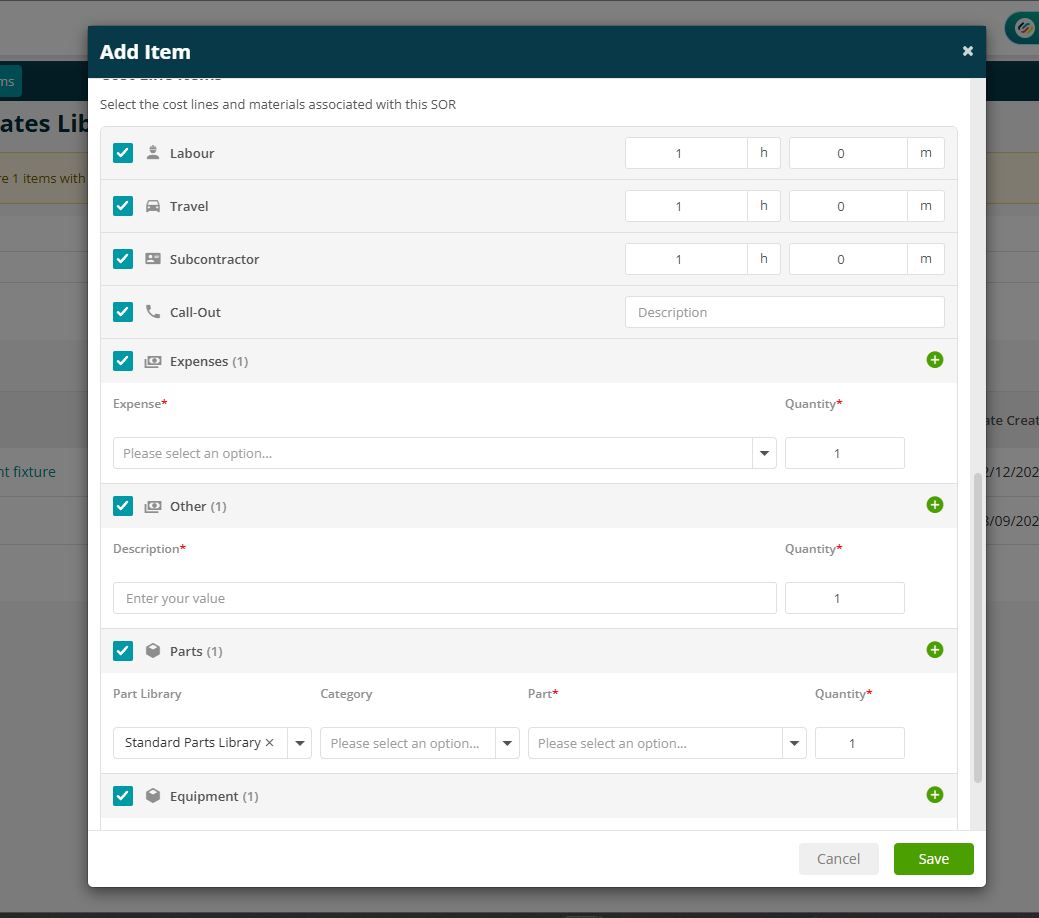Click the 'Travel' label text
The width and height of the screenshot is (1039, 918).
tap(189, 206)
